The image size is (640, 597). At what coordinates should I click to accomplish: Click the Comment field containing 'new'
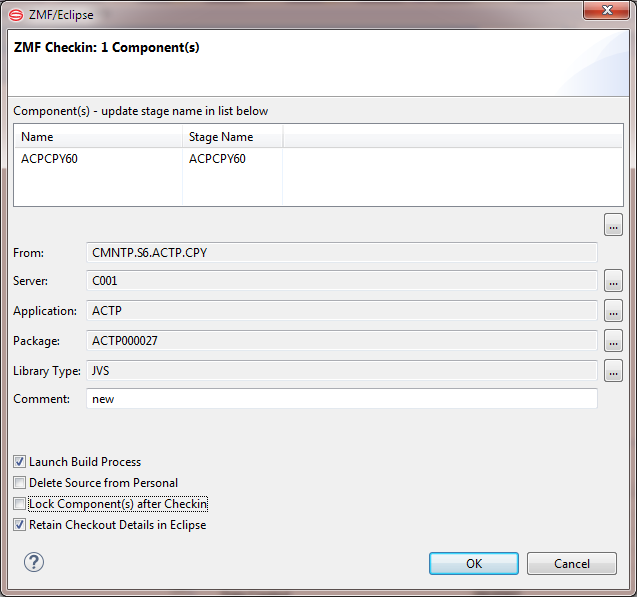pyautogui.click(x=342, y=399)
